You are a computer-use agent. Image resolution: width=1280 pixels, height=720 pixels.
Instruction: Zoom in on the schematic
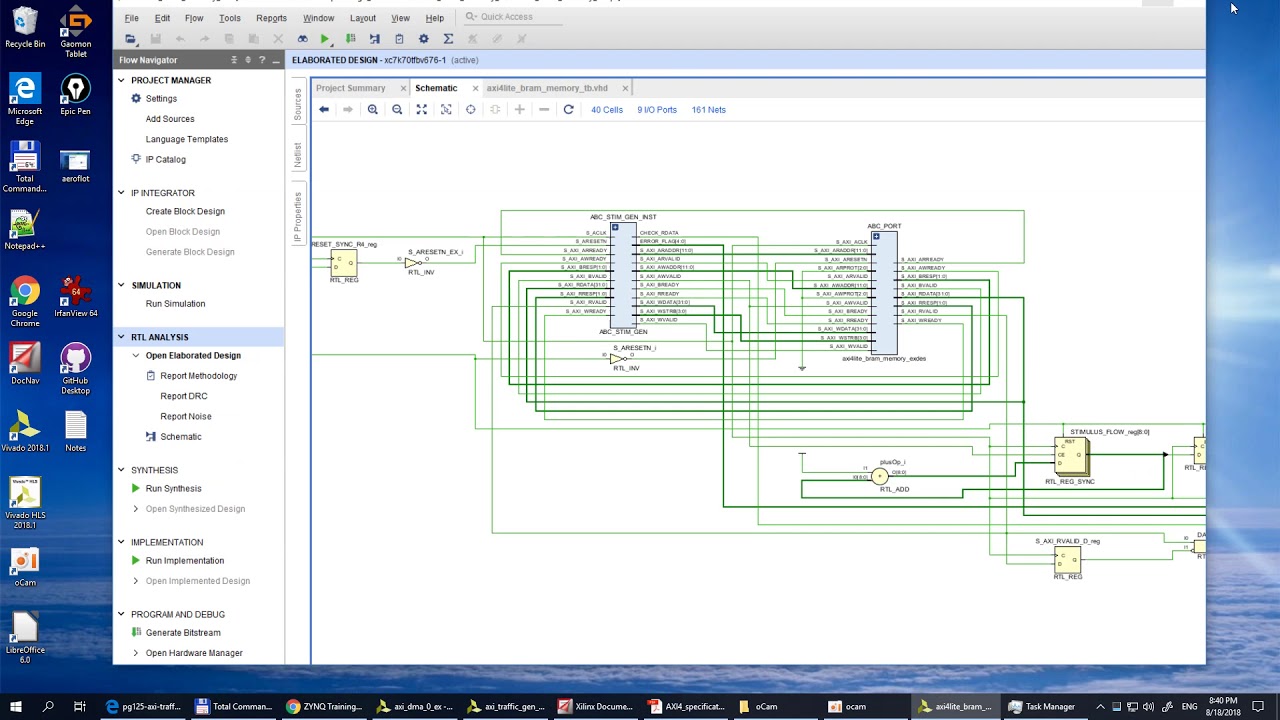373,110
